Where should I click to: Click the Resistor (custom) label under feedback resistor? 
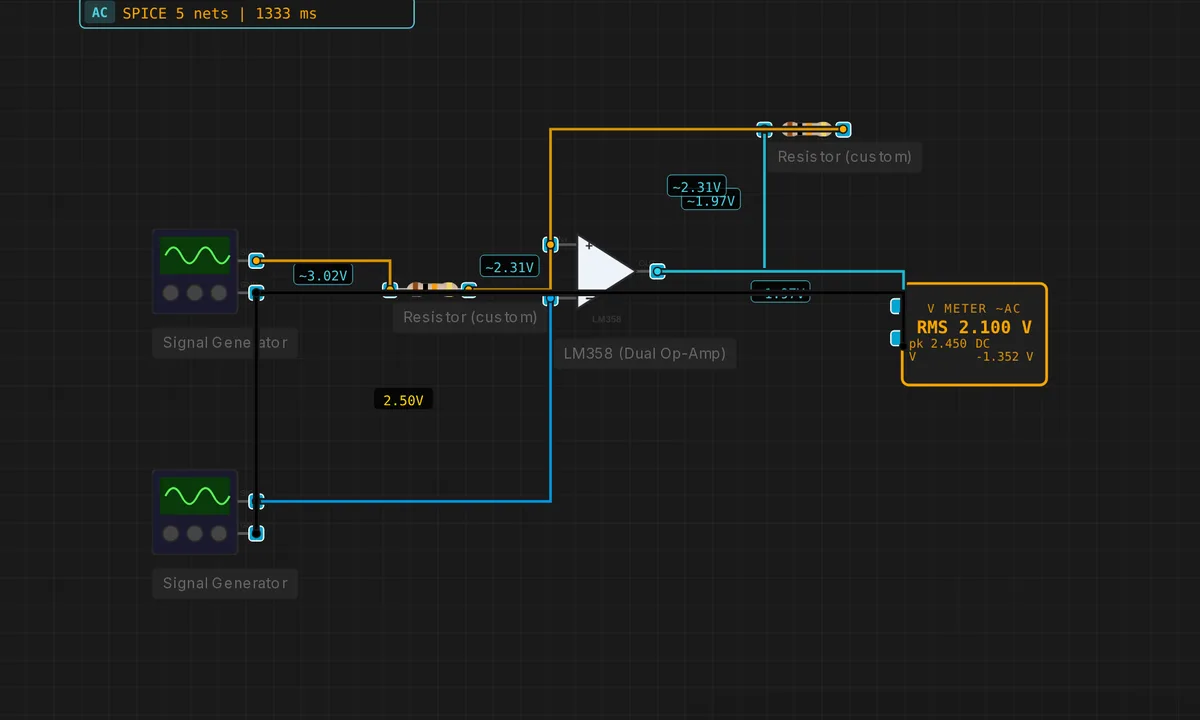[845, 157]
